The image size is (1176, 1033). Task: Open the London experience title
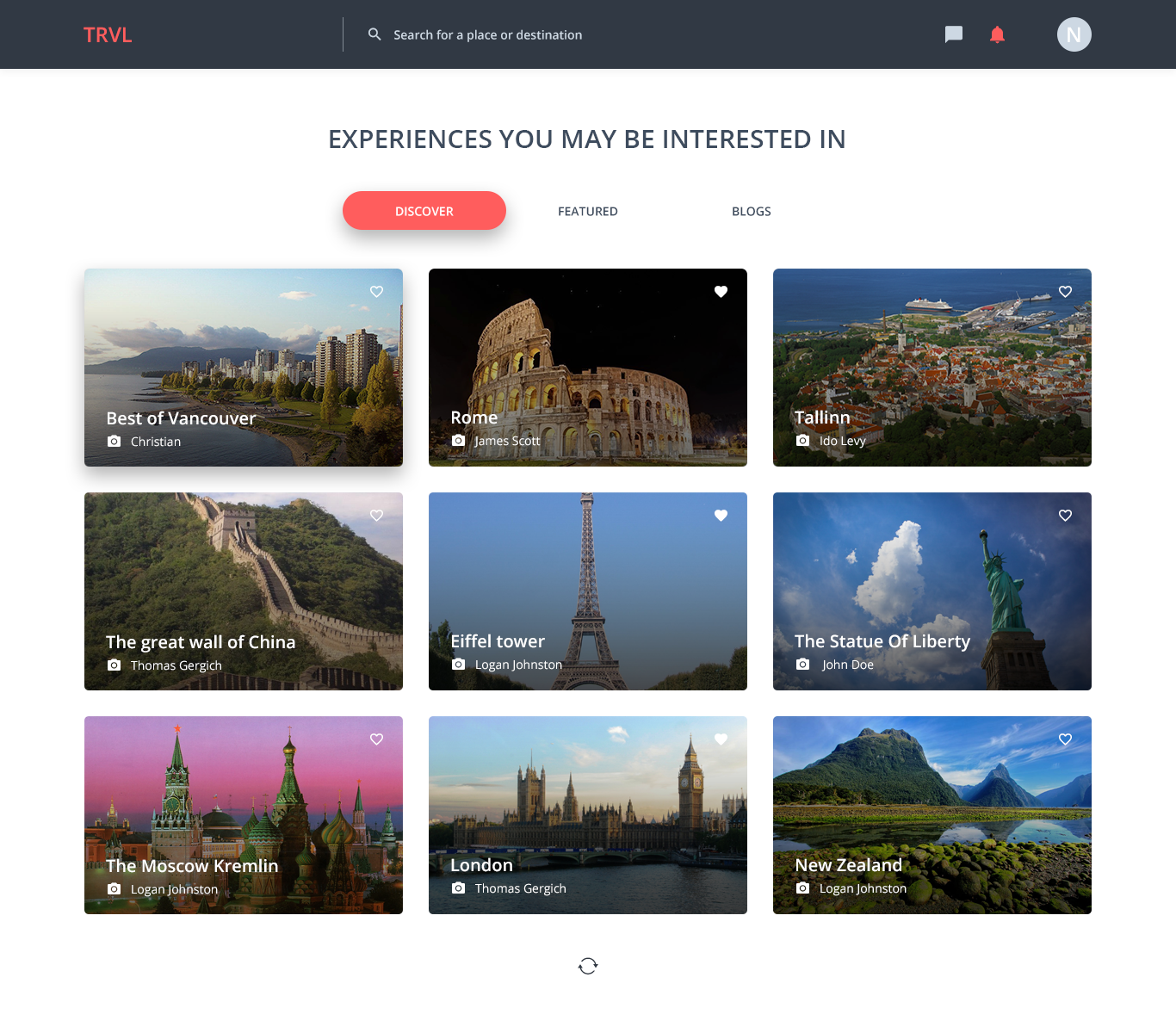click(481, 865)
